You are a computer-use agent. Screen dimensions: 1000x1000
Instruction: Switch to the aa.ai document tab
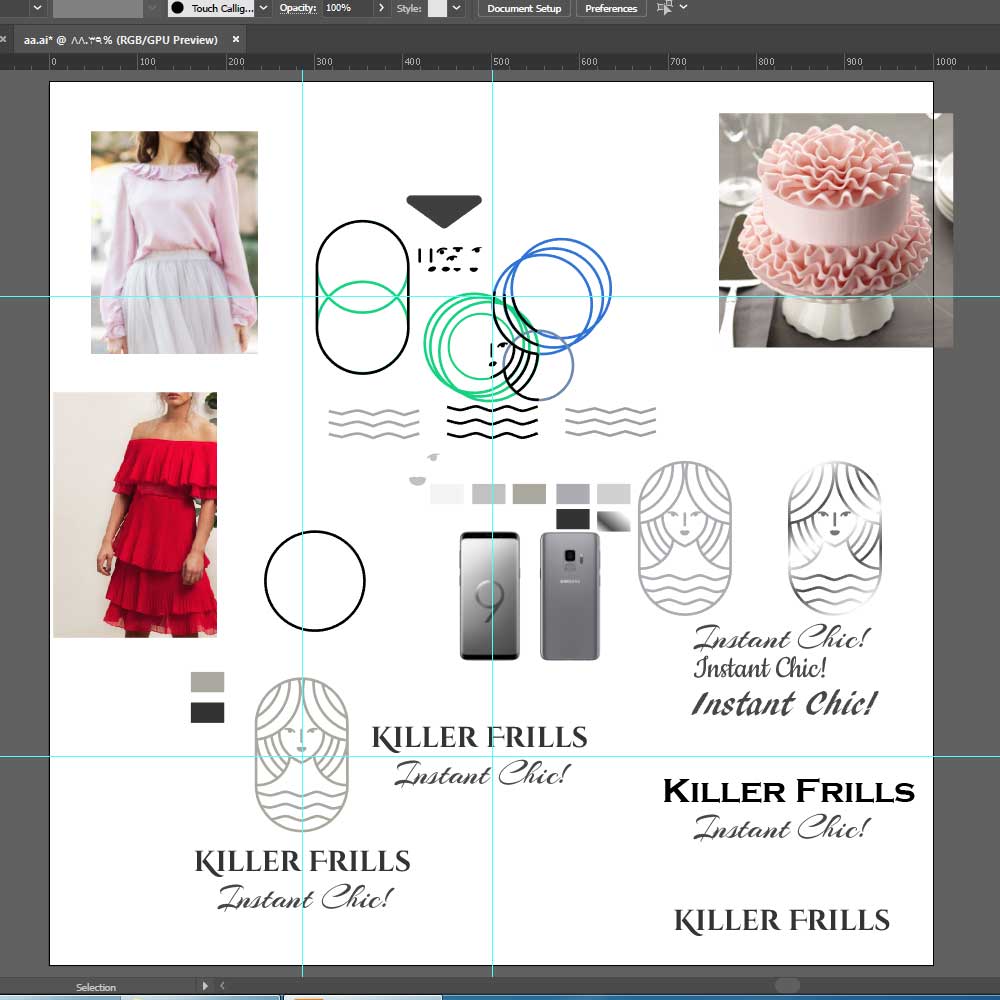(x=121, y=40)
